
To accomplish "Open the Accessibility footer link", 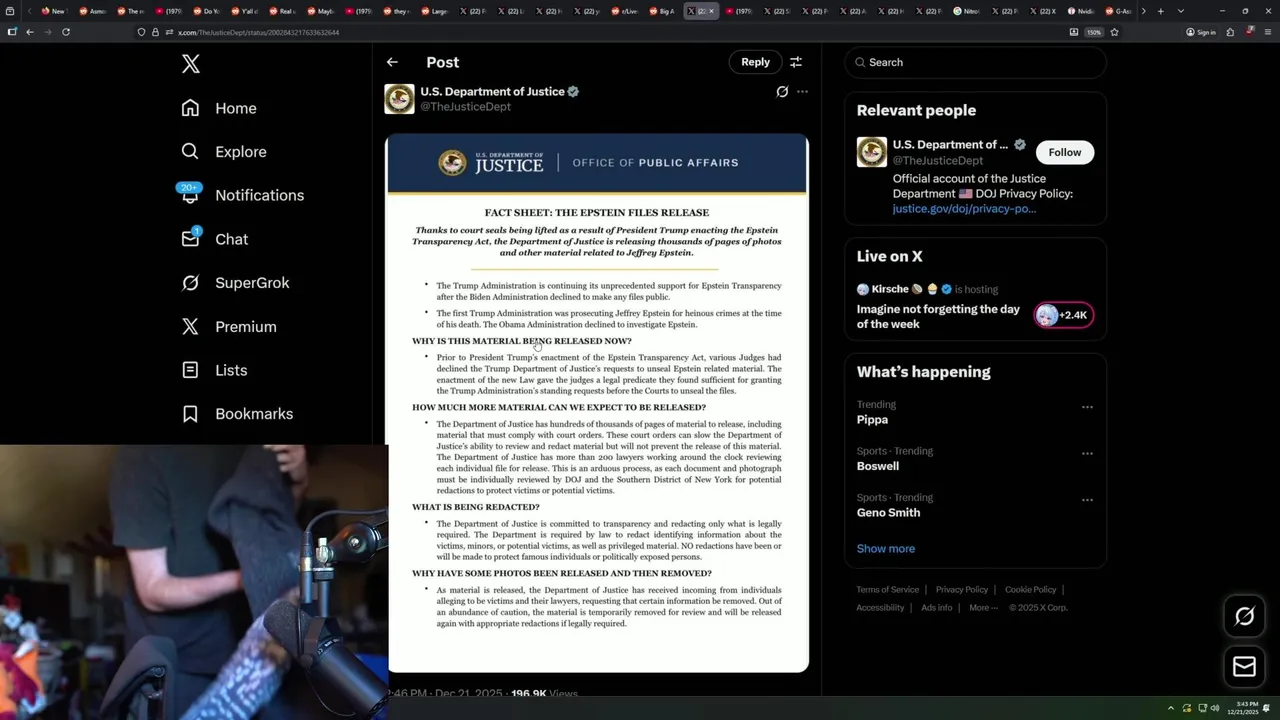I will [x=880, y=608].
